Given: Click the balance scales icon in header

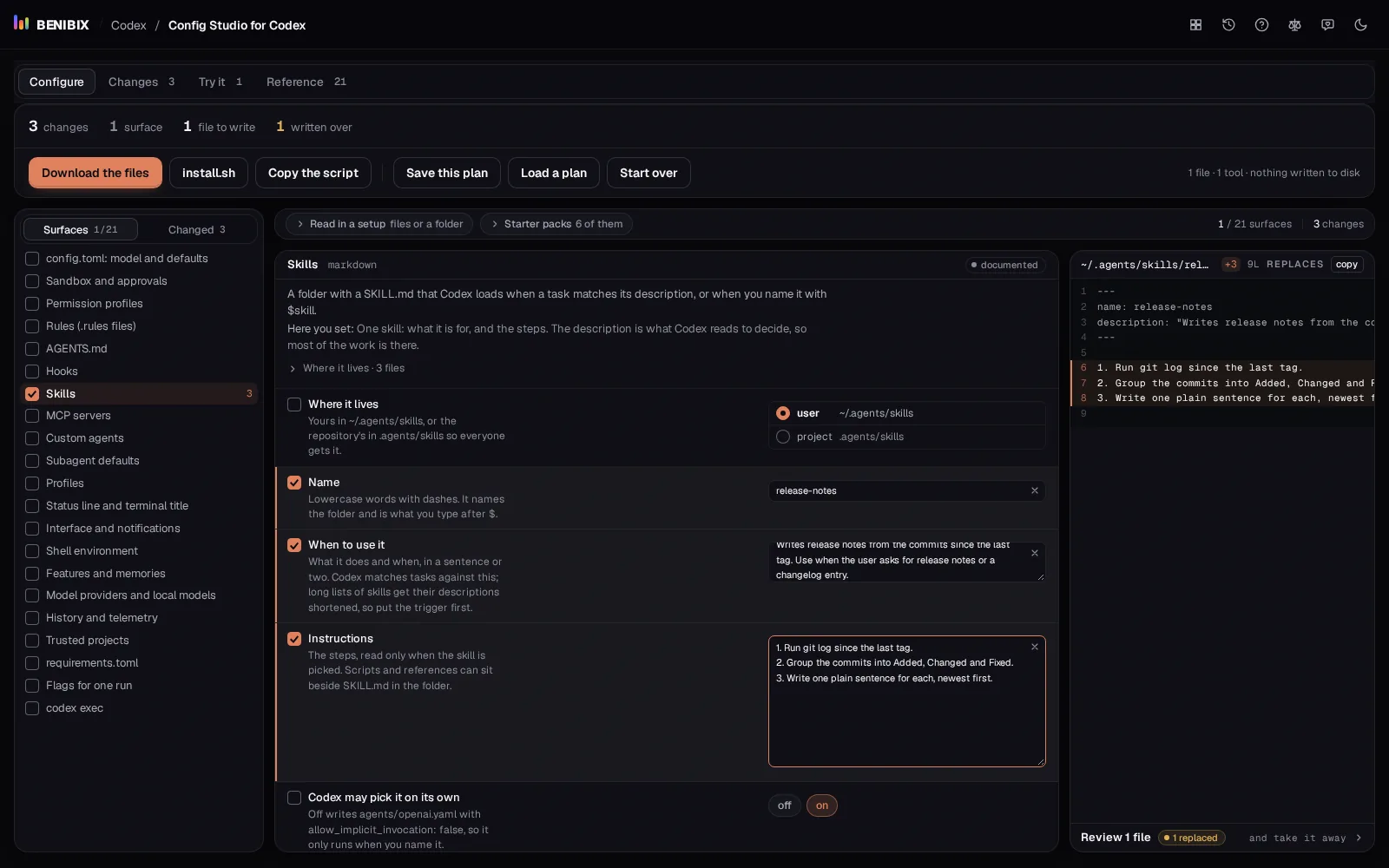Looking at the screenshot, I should click(x=1294, y=25).
